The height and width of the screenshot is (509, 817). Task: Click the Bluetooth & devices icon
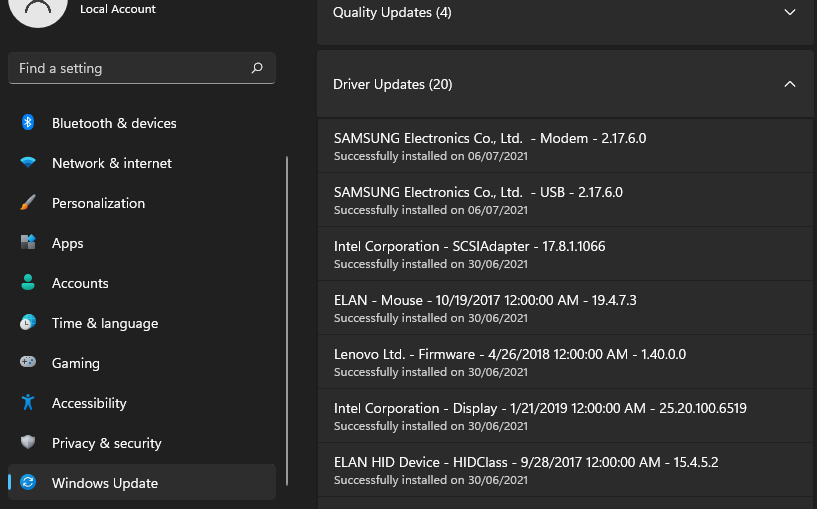[x=28, y=123]
